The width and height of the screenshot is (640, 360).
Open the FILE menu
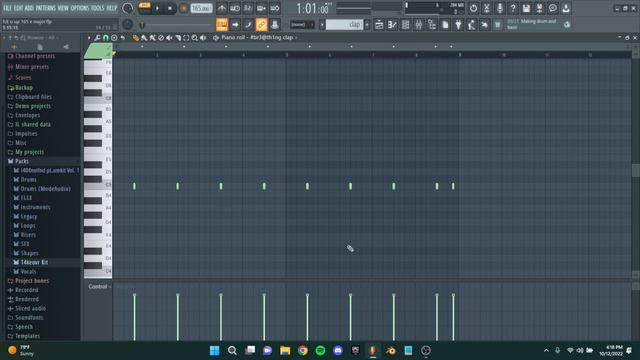[7, 8]
